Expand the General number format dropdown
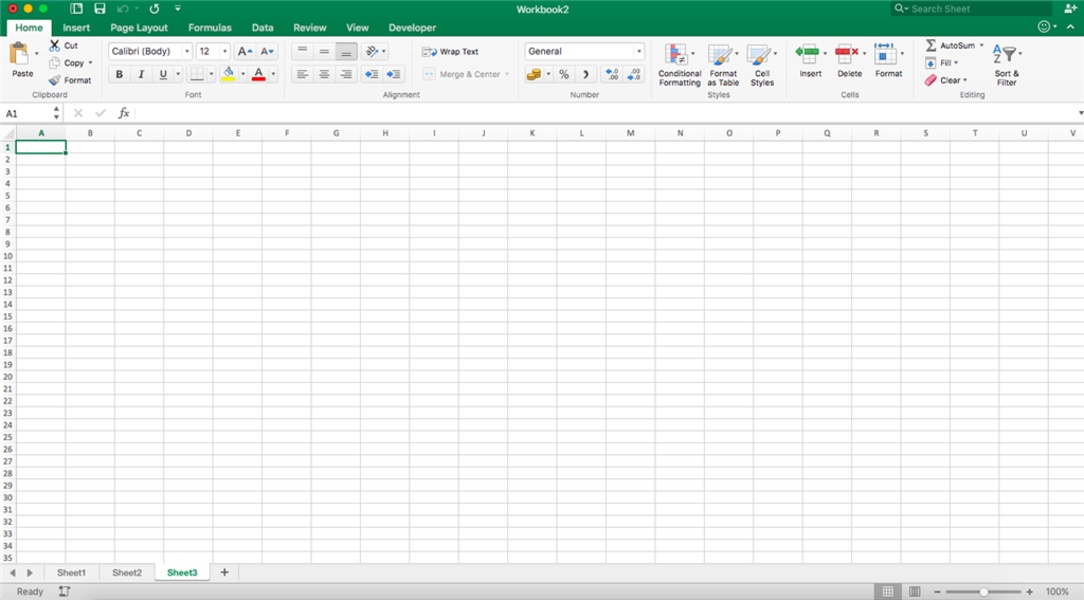 [x=638, y=51]
